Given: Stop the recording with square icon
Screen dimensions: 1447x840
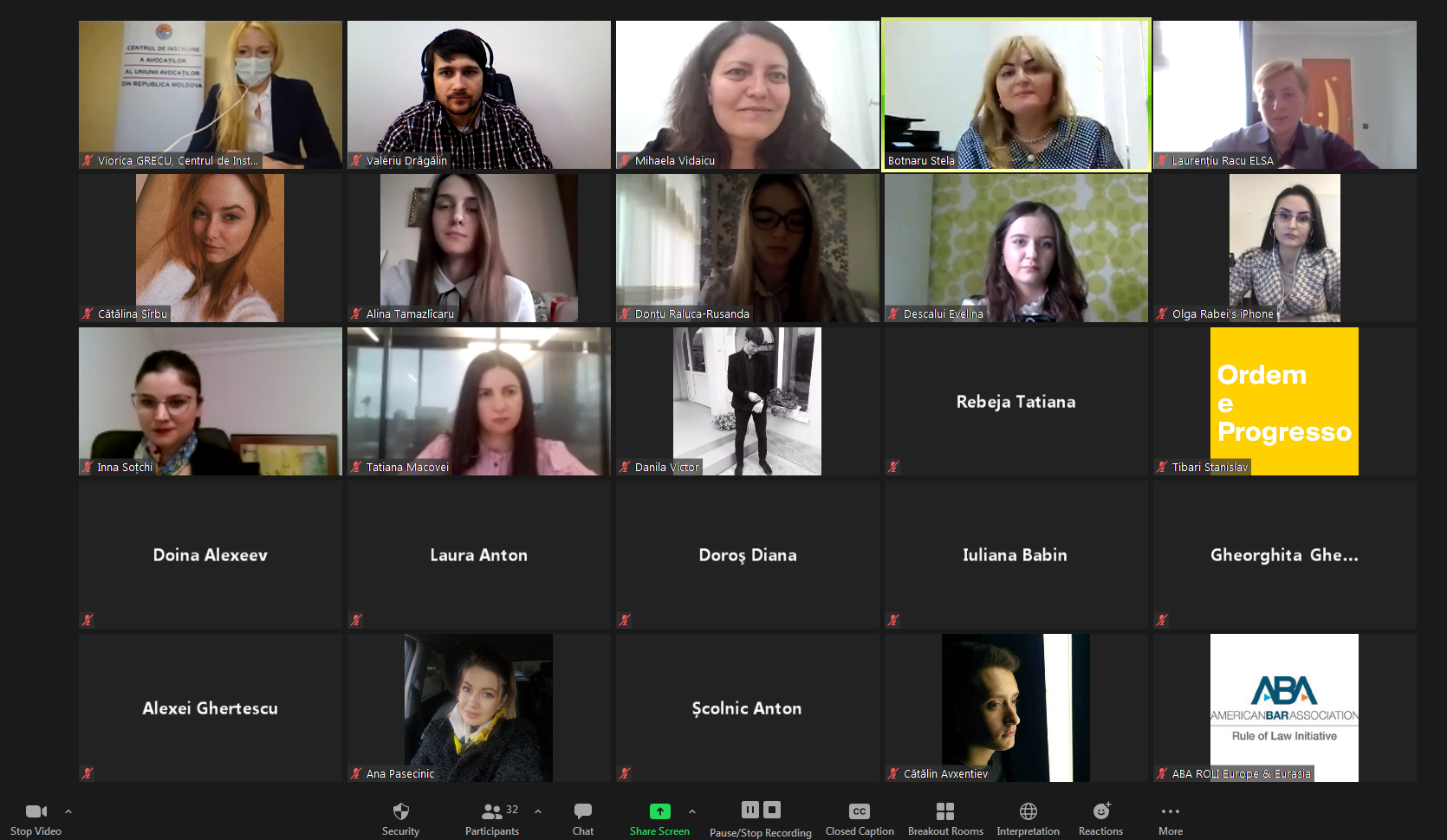Looking at the screenshot, I should click(772, 810).
